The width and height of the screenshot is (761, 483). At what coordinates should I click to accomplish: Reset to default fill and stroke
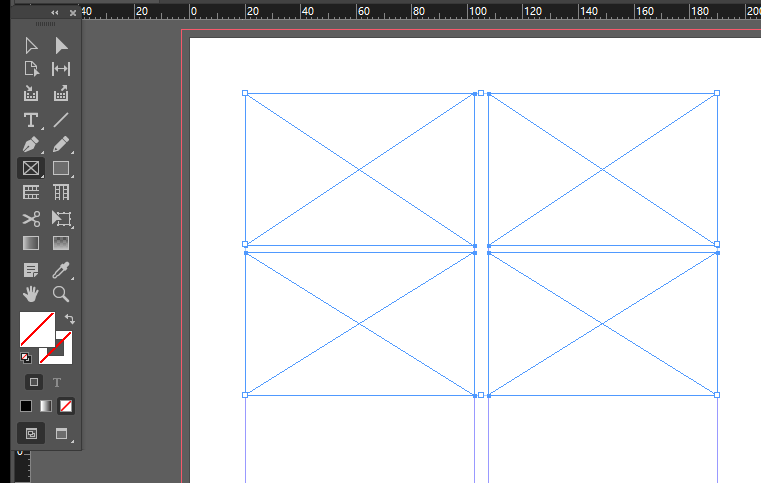[x=26, y=358]
